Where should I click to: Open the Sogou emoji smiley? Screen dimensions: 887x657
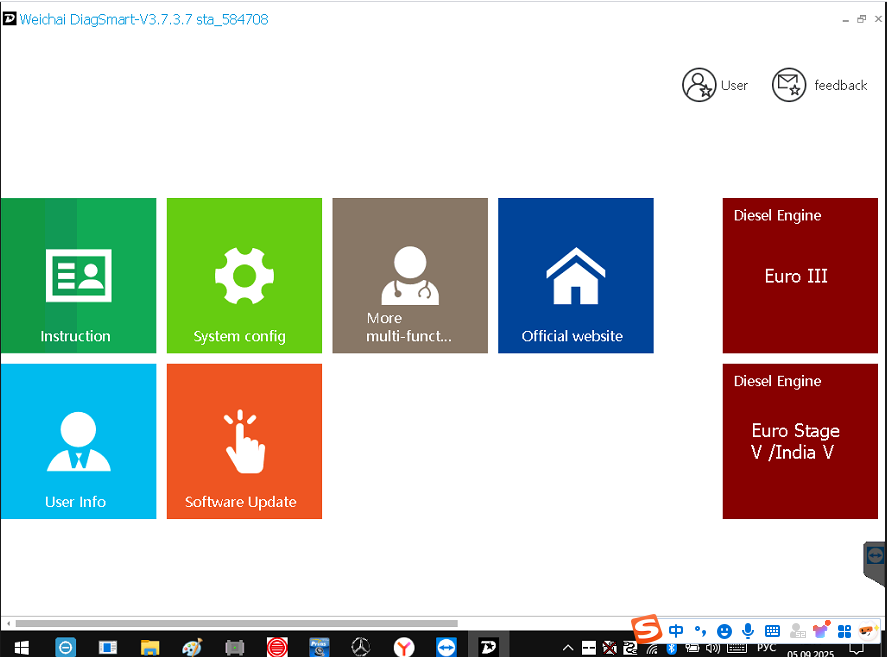[724, 631]
